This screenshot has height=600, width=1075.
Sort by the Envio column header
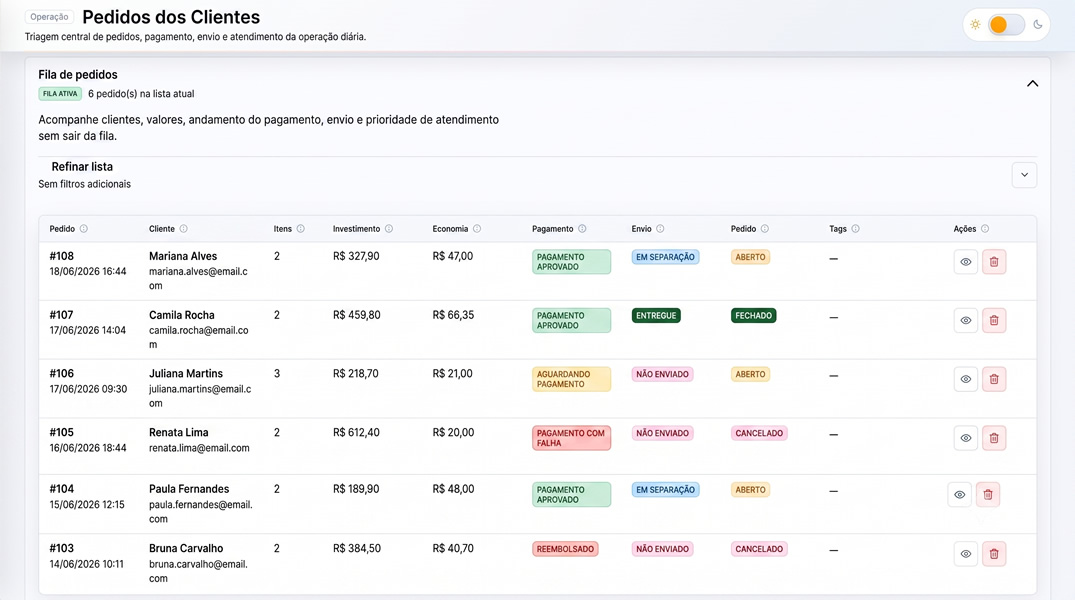tap(642, 229)
